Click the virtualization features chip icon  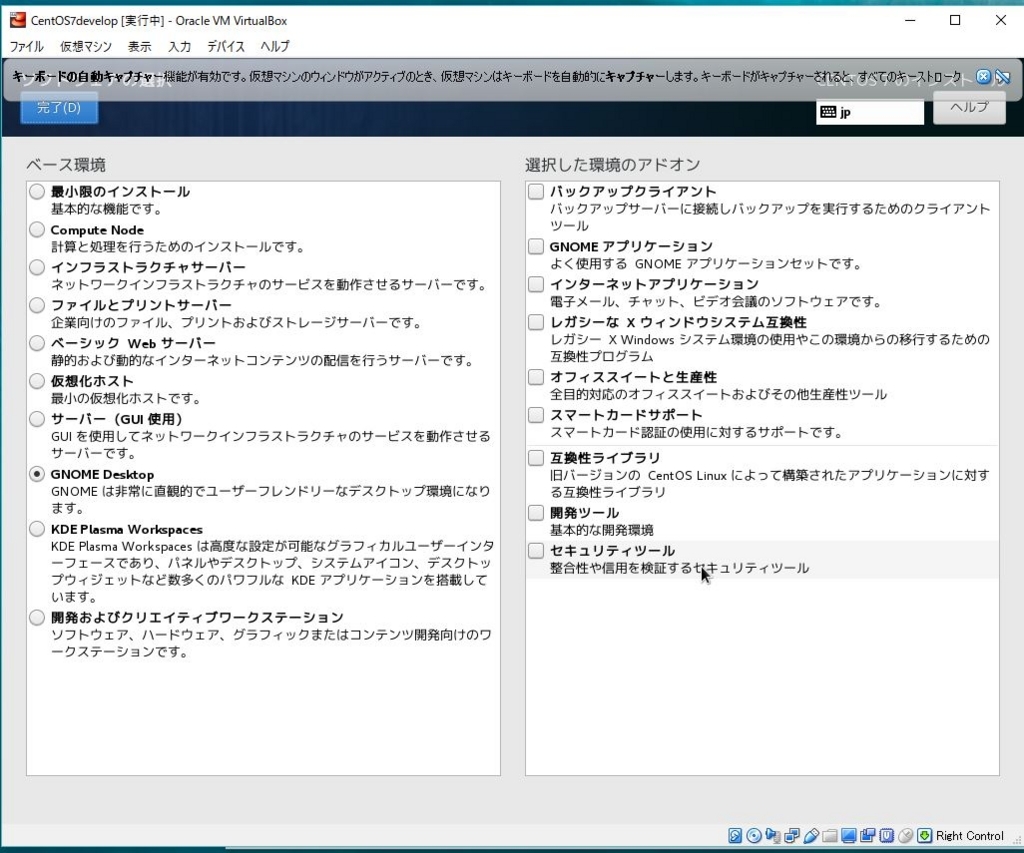tap(886, 835)
